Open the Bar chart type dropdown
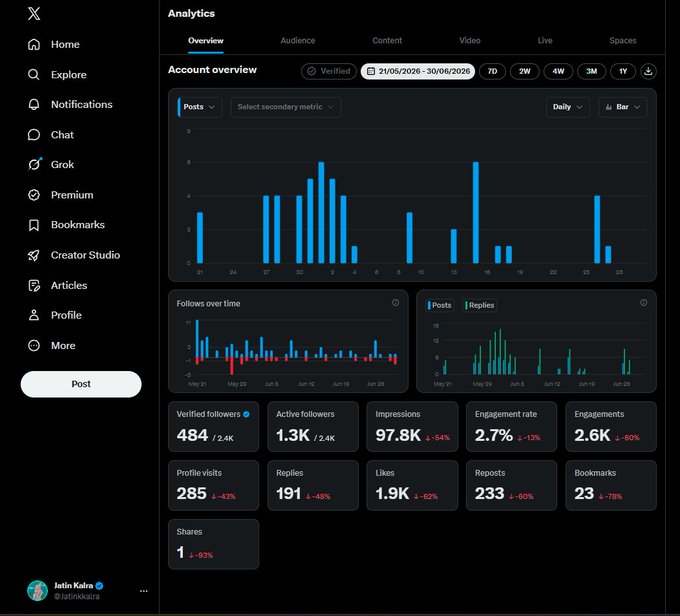 [x=623, y=107]
